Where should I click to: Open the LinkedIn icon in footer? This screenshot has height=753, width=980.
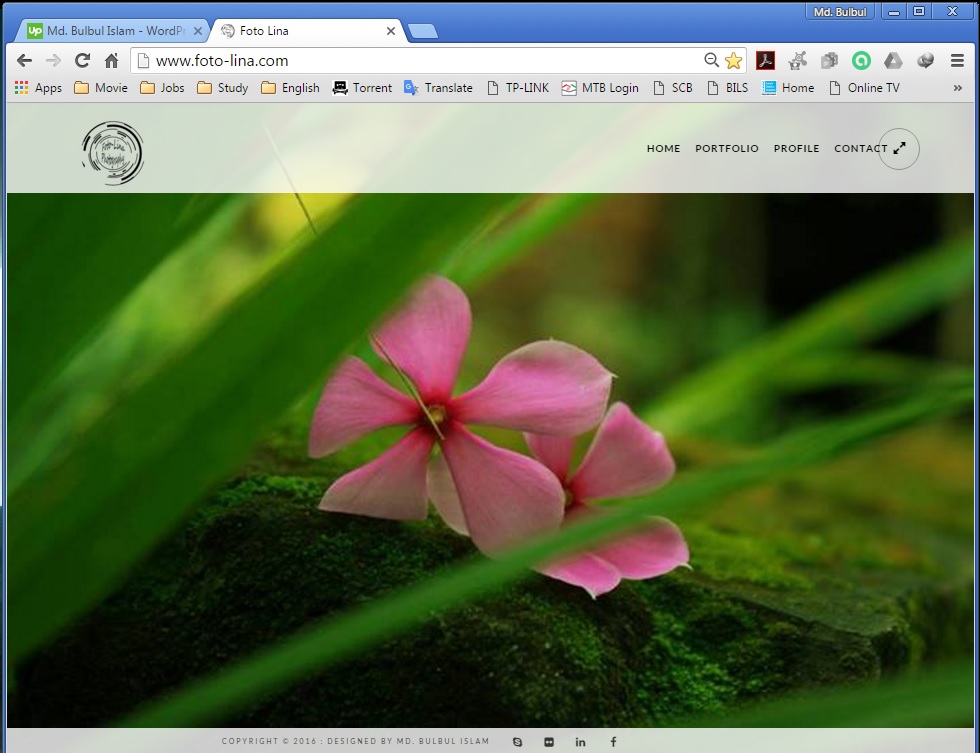coord(581,742)
